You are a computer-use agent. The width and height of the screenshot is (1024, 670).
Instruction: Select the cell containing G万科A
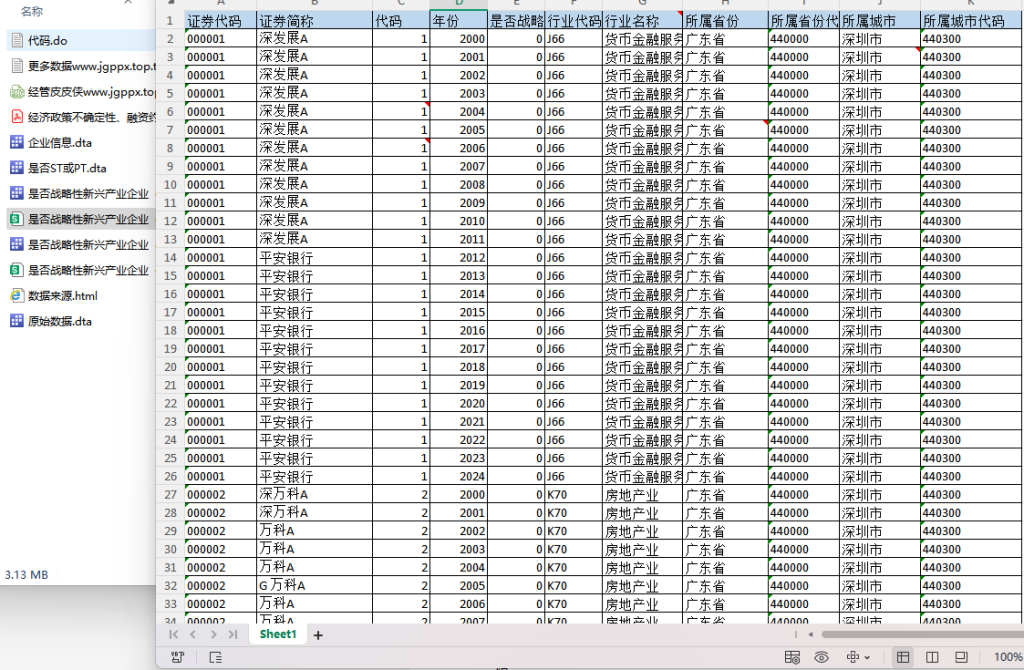point(315,586)
